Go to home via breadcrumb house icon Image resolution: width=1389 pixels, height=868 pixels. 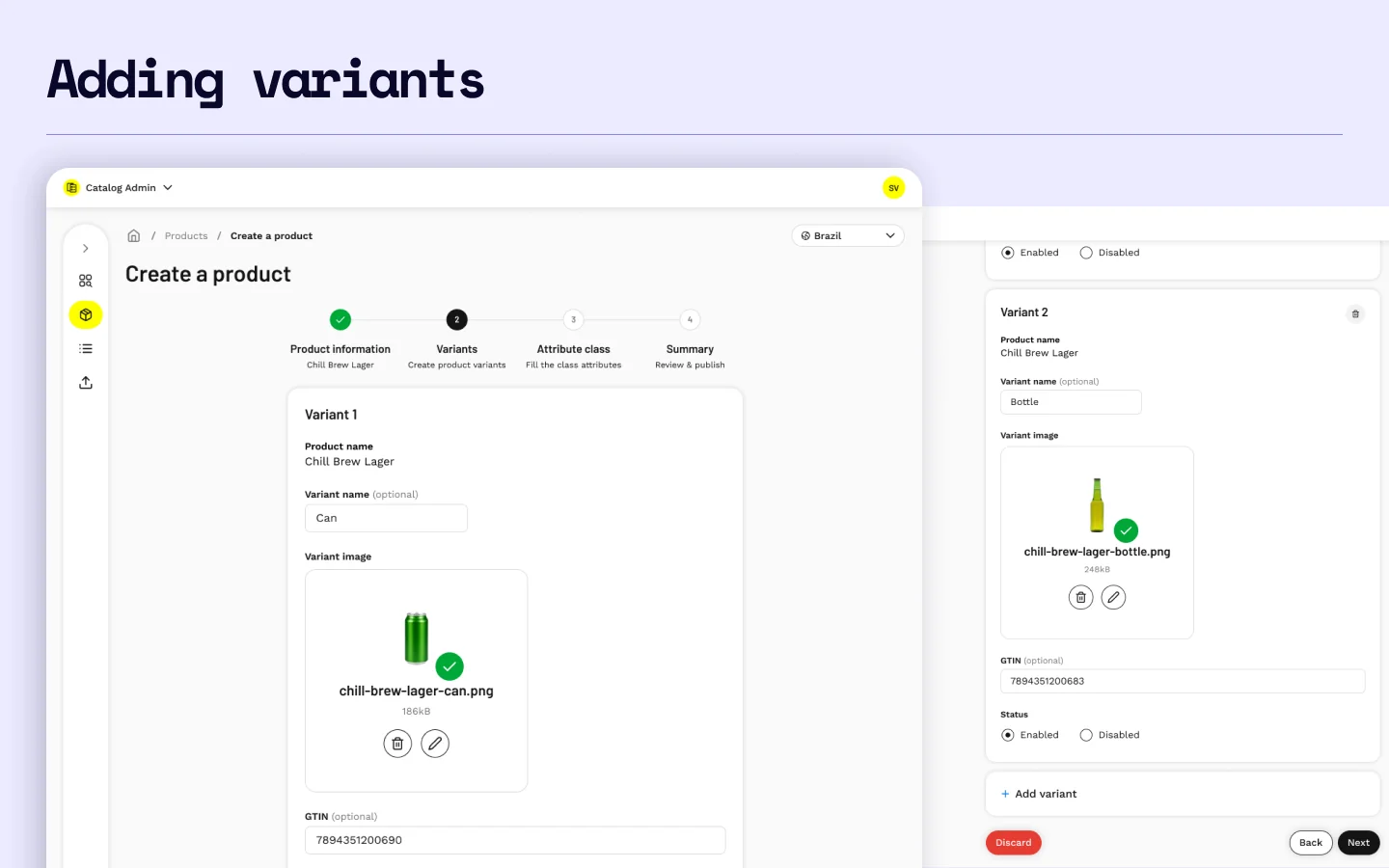134,236
